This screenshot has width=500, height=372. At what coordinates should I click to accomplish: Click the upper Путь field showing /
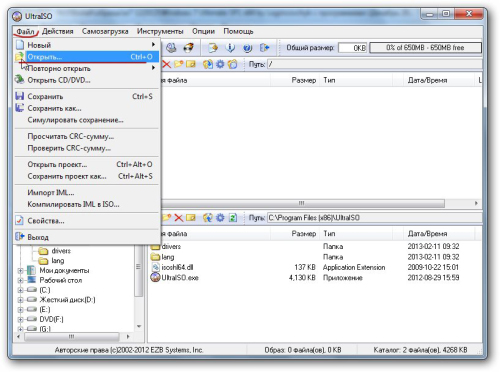374,64
